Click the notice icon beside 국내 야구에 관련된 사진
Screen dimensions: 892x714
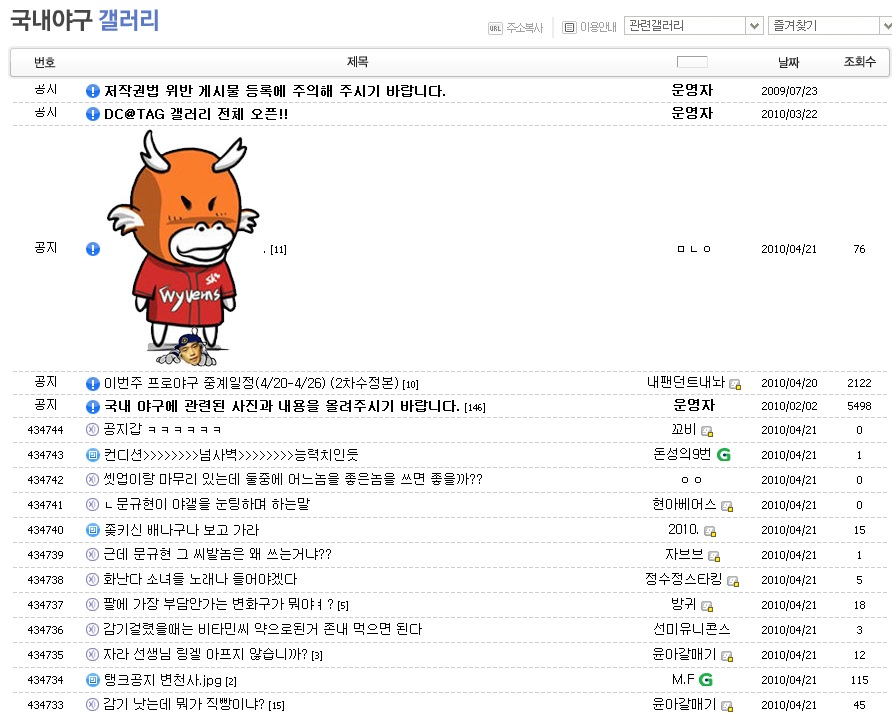tap(93, 407)
